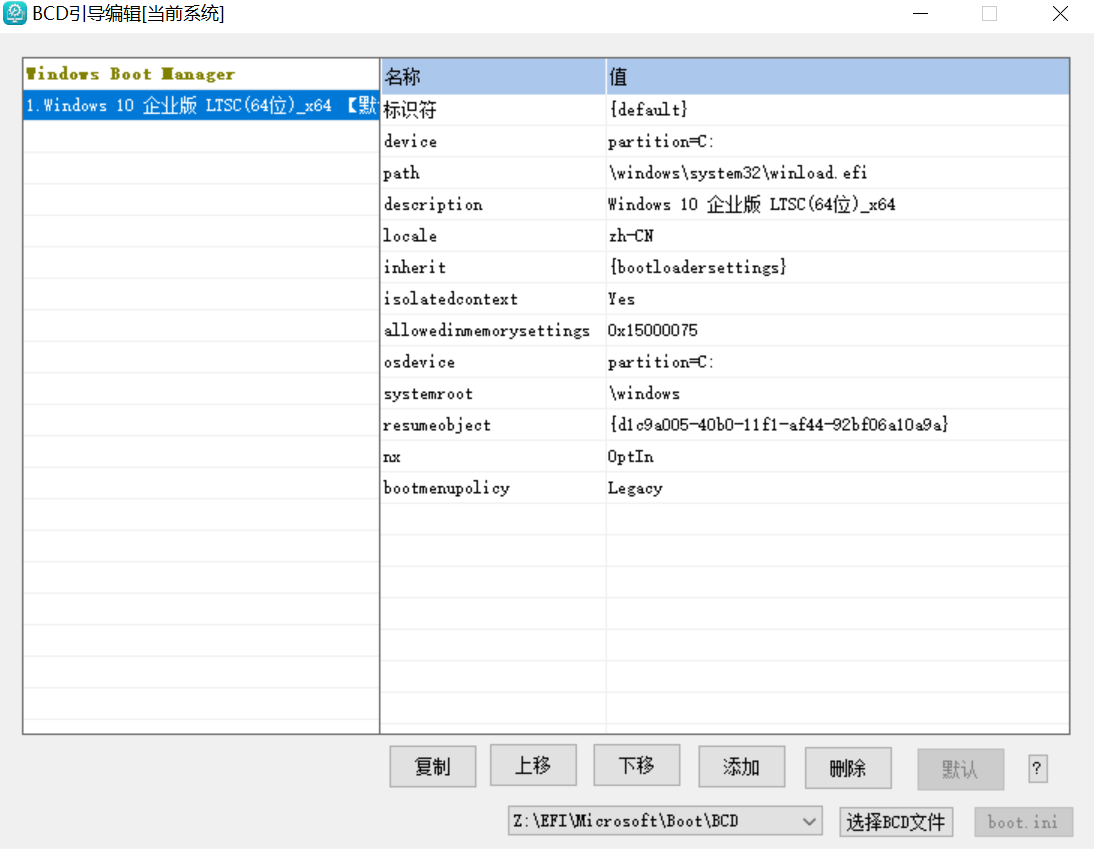The height and width of the screenshot is (849, 1094).
Task: Click the 添加 (add) button
Action: 741,767
